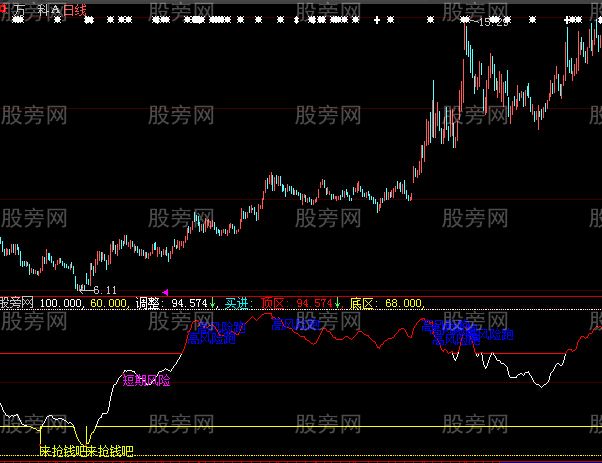Click the magenta 短期风险 warning label
Viewport: 602px width, 463px height.
click(x=146, y=380)
